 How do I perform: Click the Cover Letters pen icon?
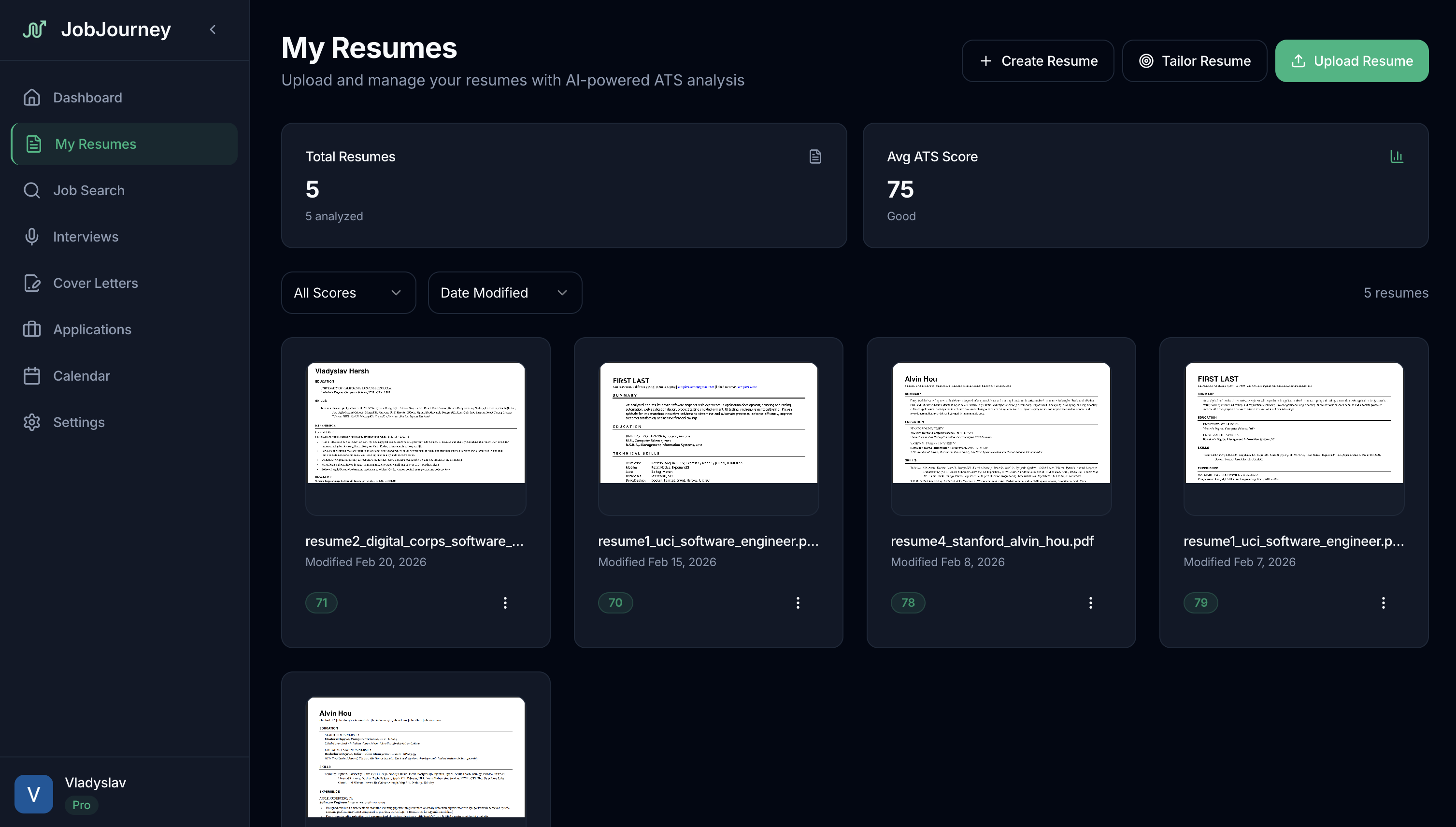tap(32, 283)
